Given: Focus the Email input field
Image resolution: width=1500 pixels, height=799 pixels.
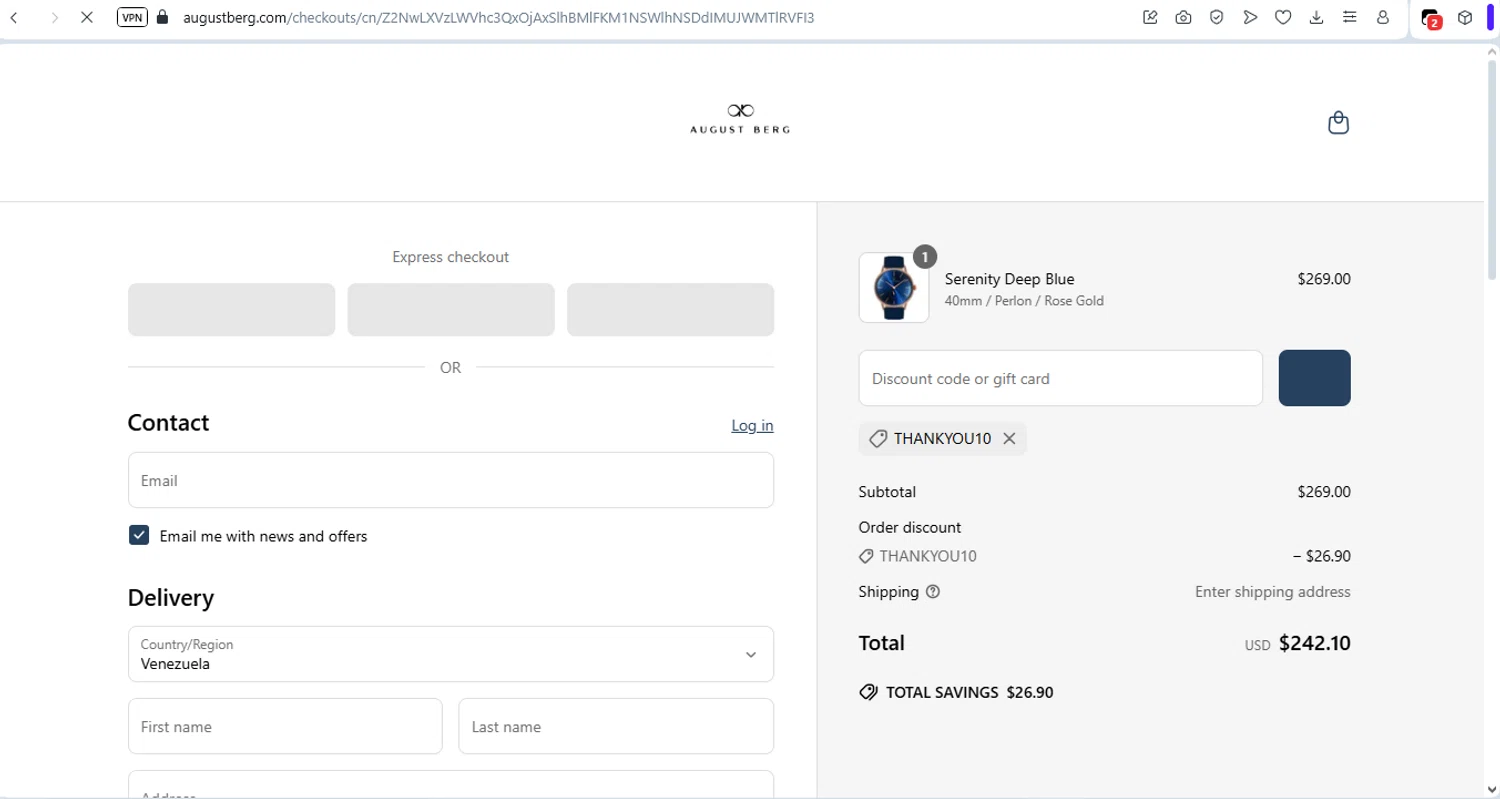Looking at the screenshot, I should pos(451,480).
